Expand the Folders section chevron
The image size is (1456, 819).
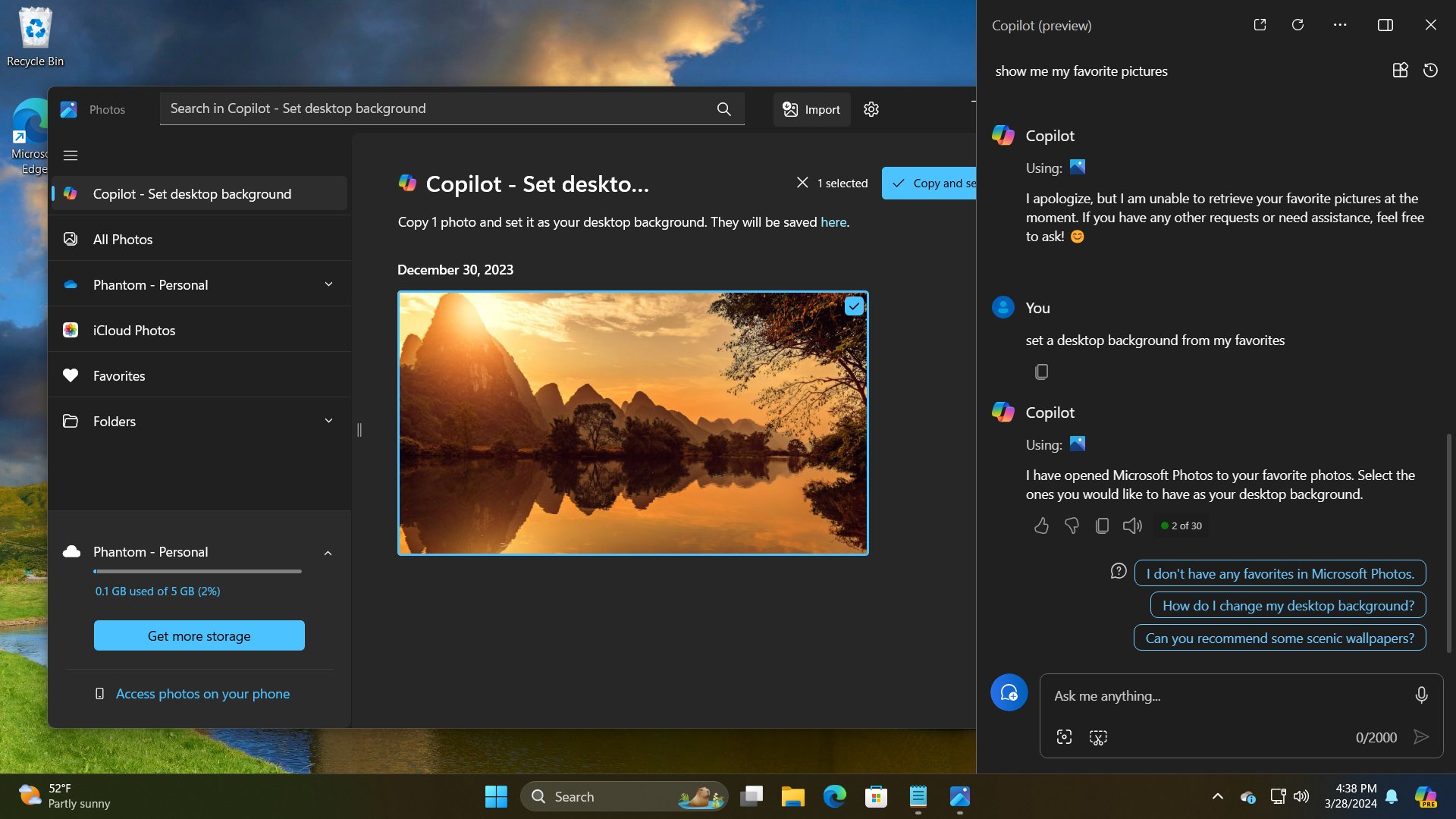pos(328,421)
